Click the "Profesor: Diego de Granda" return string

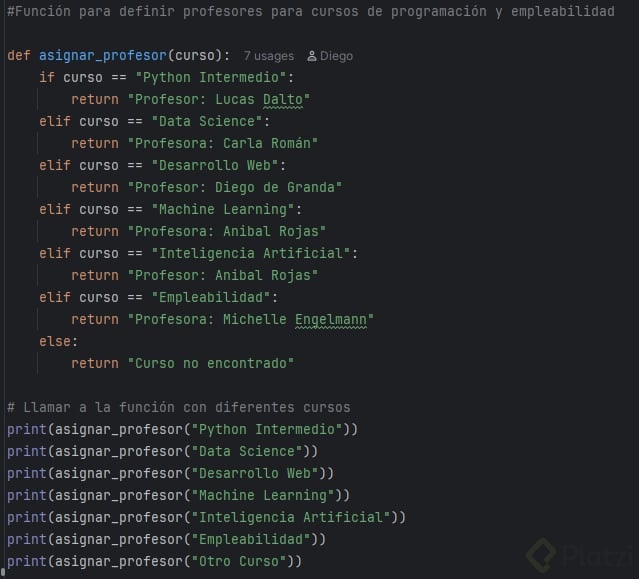coord(235,187)
